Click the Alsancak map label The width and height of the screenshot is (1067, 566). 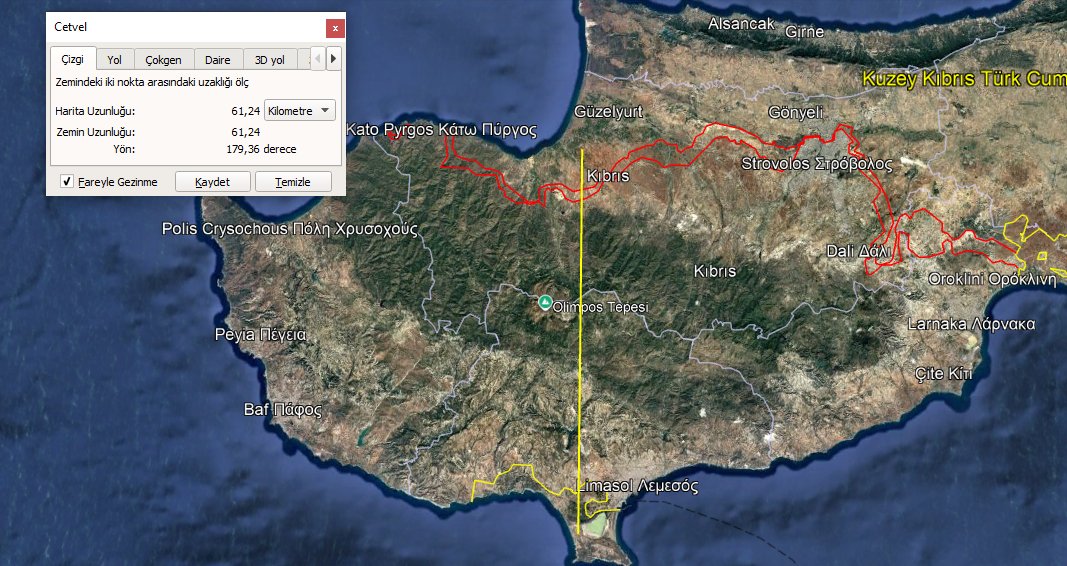pyautogui.click(x=741, y=24)
